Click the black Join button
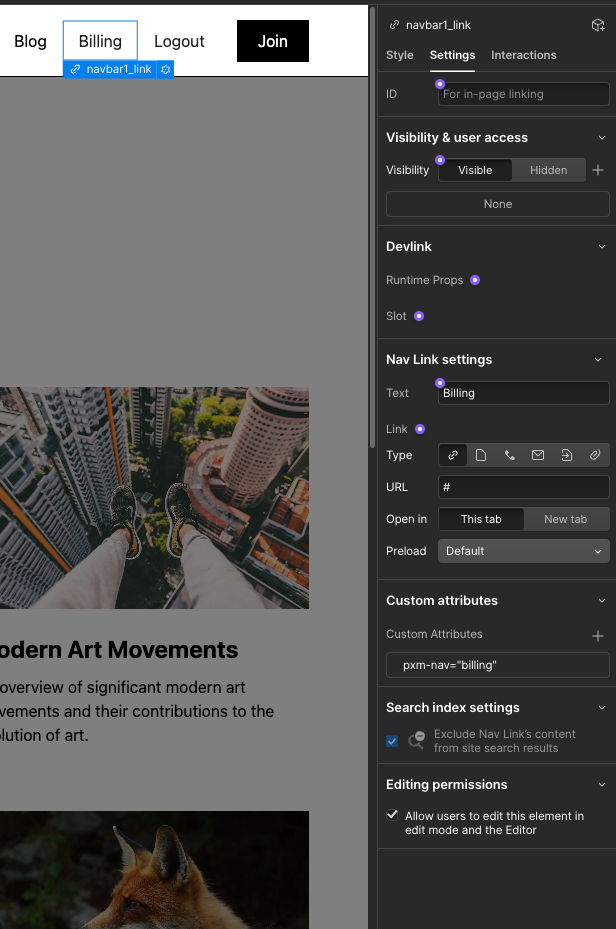The image size is (616, 929). [x=272, y=41]
